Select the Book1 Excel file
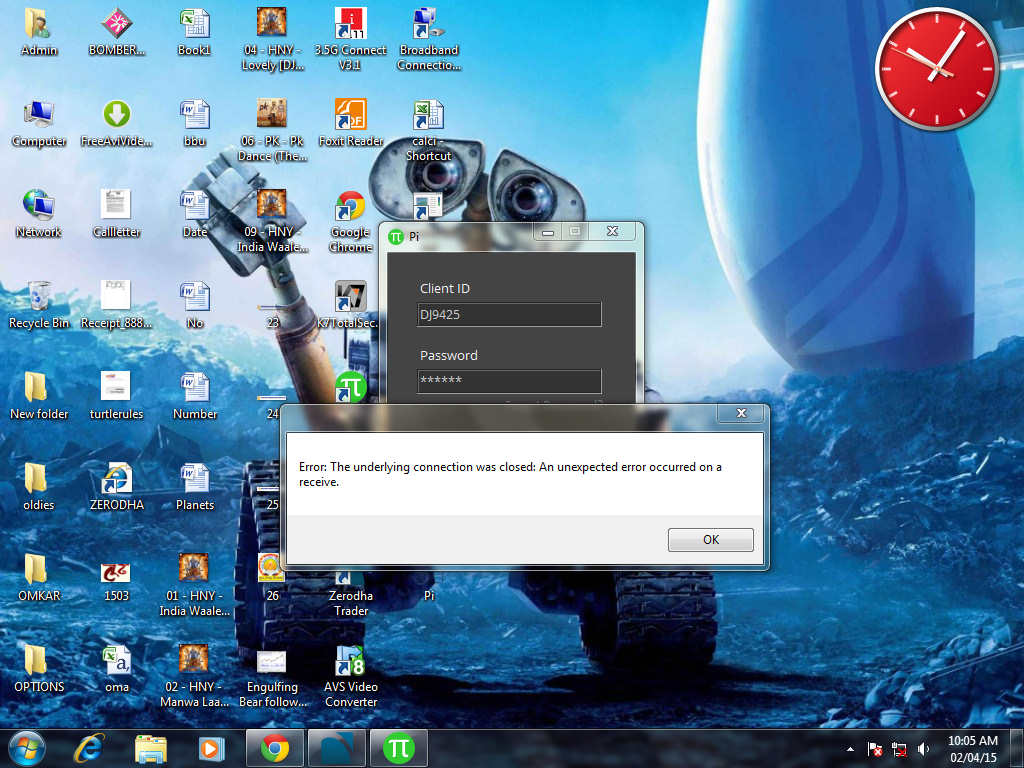This screenshot has height=768, width=1024. click(195, 33)
